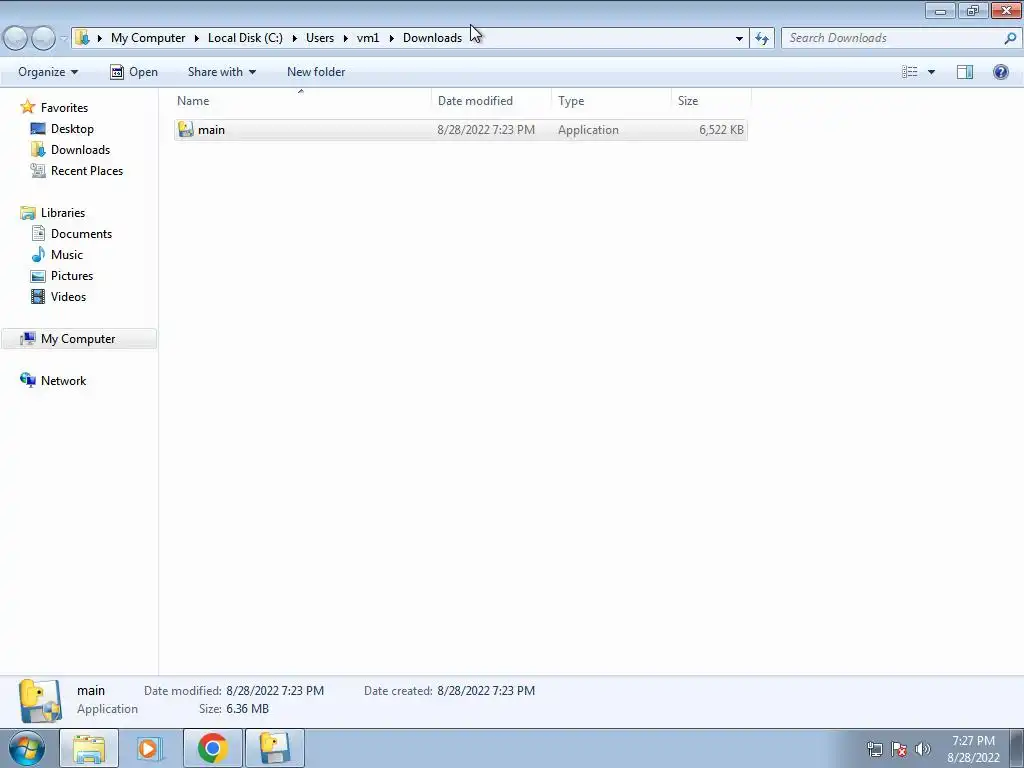Click the volume speaker tray icon
Image resolution: width=1024 pixels, height=768 pixels.
[x=923, y=749]
